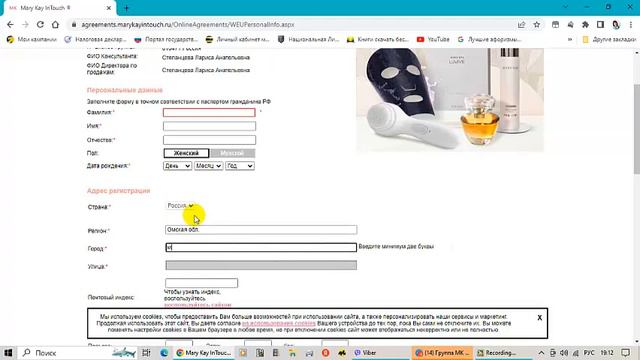Switch to the '(14) Группа МК' taskbar window

pos(443,353)
